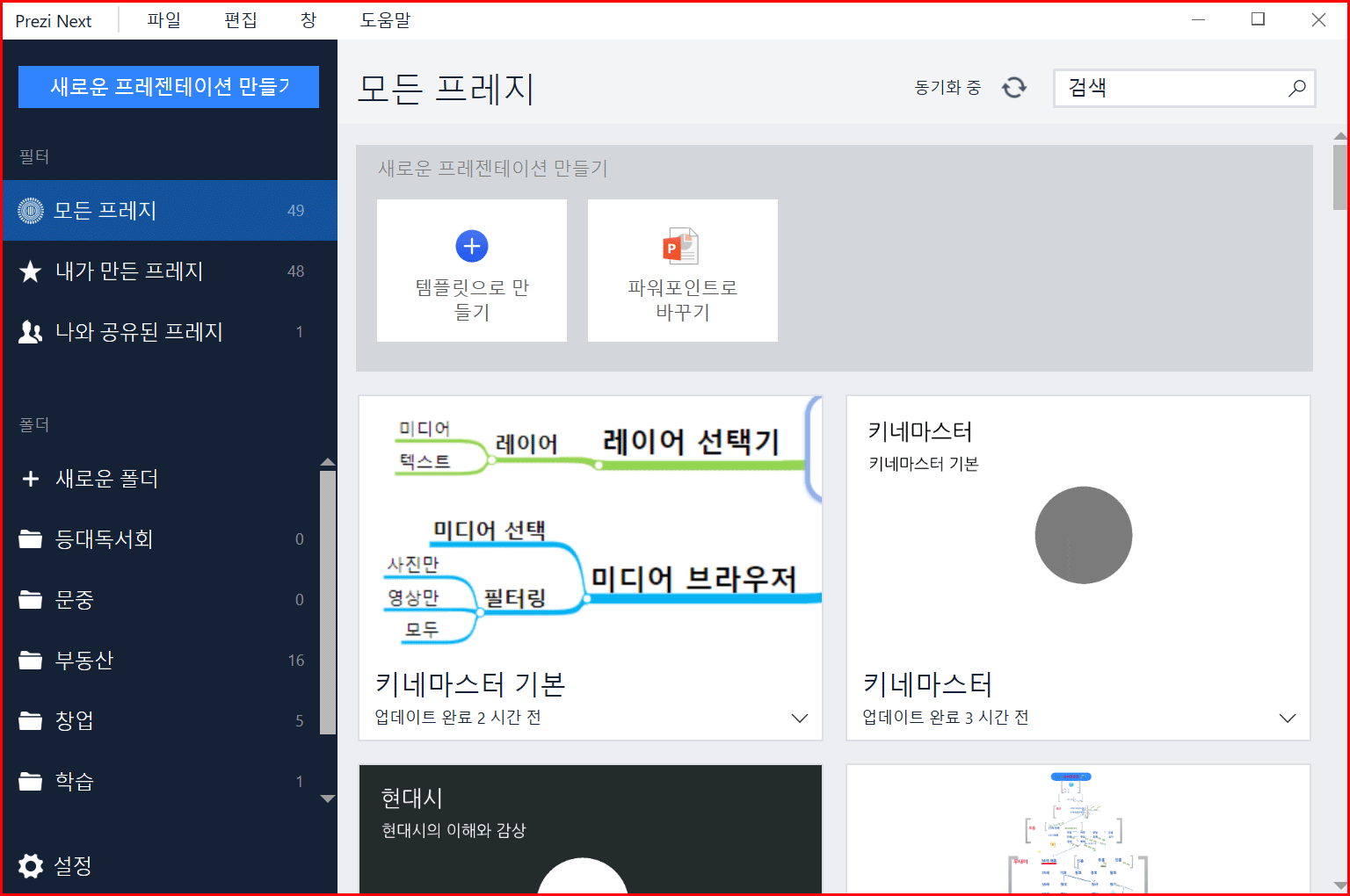Select 내가 만든 프레지 filter
The height and width of the screenshot is (896, 1350).
coord(171,271)
